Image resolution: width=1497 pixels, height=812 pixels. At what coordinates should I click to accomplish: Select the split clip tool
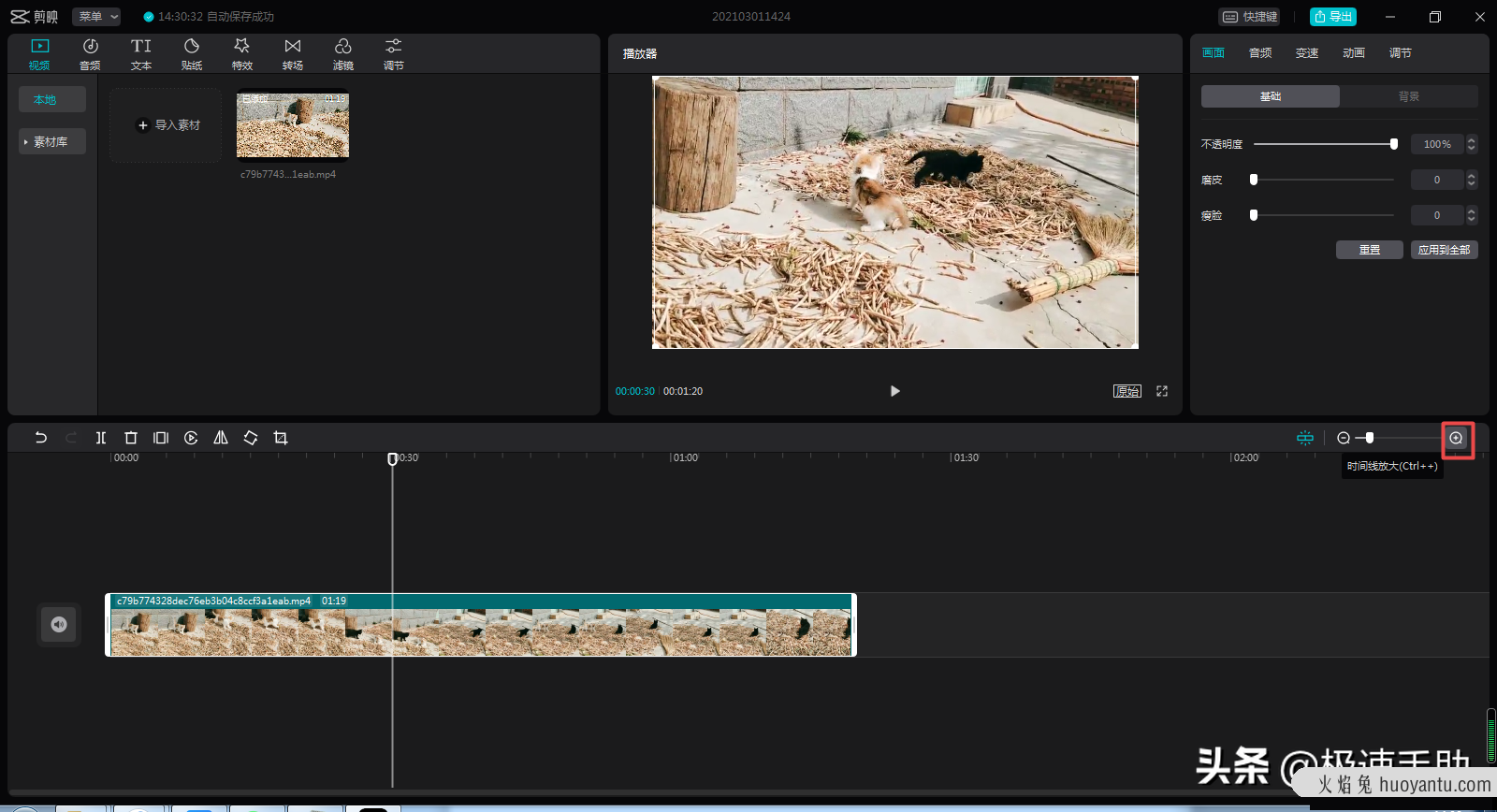click(x=101, y=438)
